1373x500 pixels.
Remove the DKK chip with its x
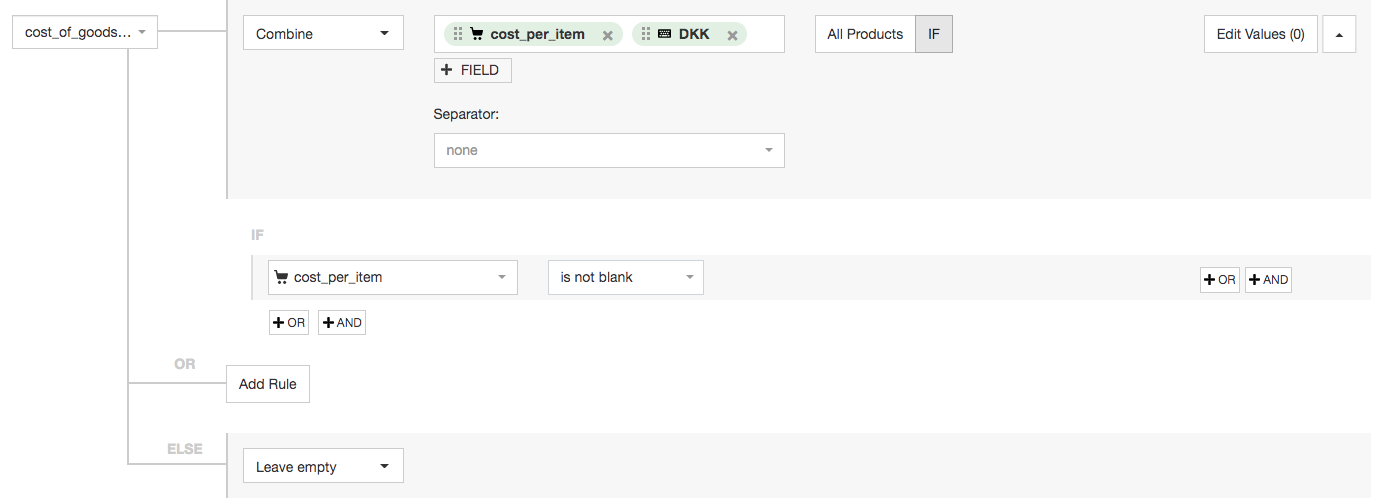[732, 35]
